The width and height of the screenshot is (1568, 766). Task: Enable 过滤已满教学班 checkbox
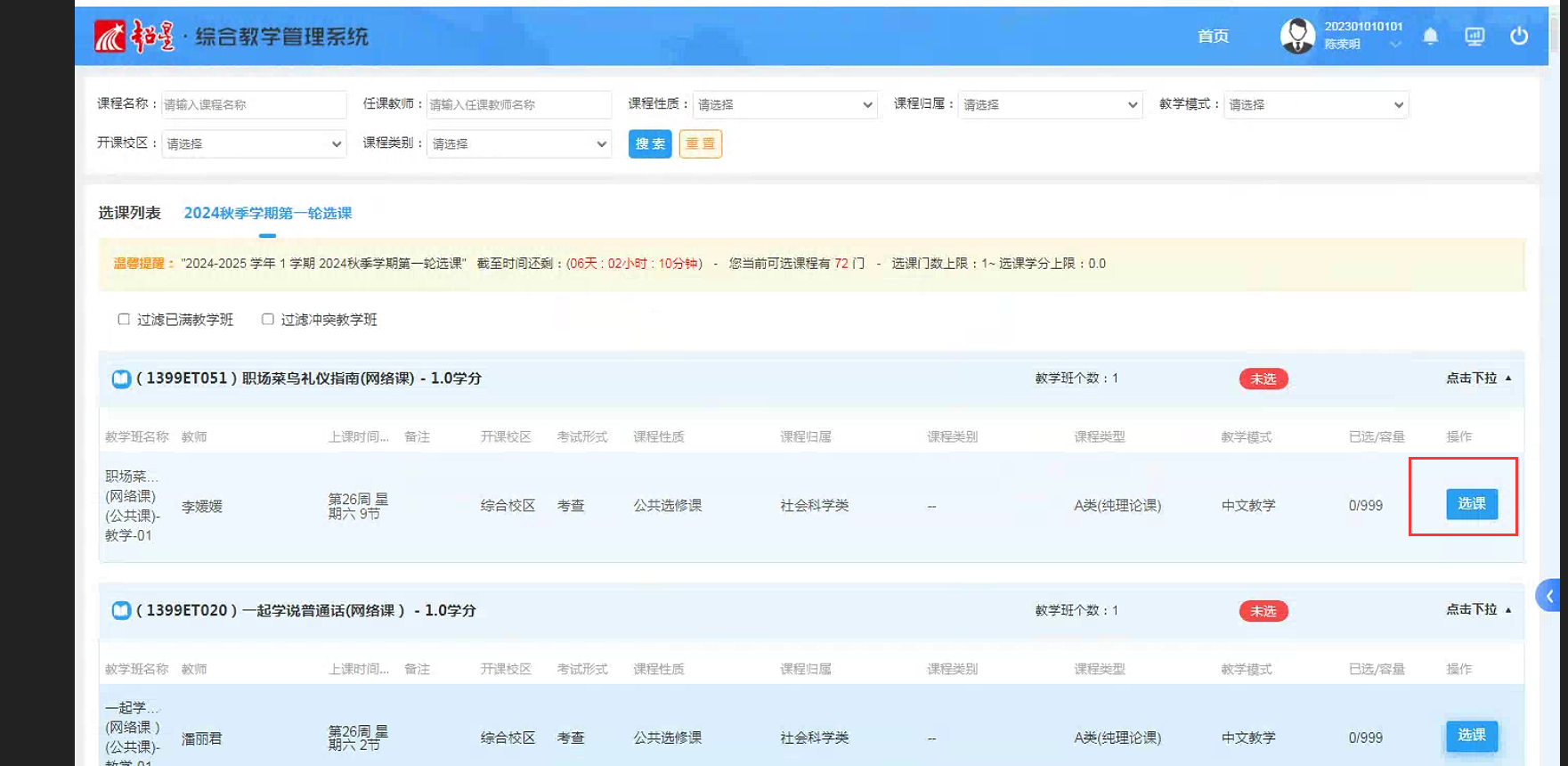(124, 319)
